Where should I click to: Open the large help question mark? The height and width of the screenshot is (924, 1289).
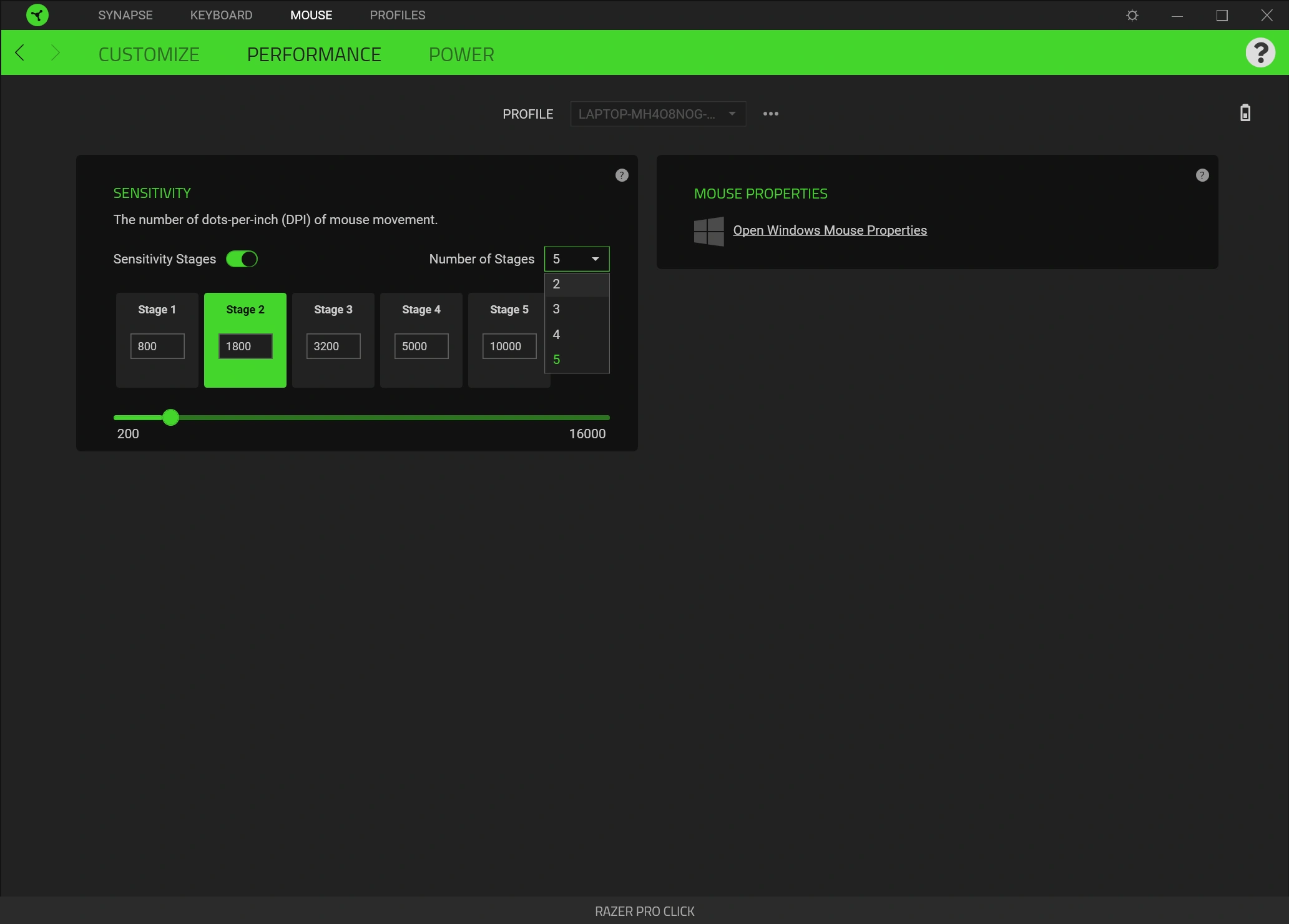tap(1260, 52)
